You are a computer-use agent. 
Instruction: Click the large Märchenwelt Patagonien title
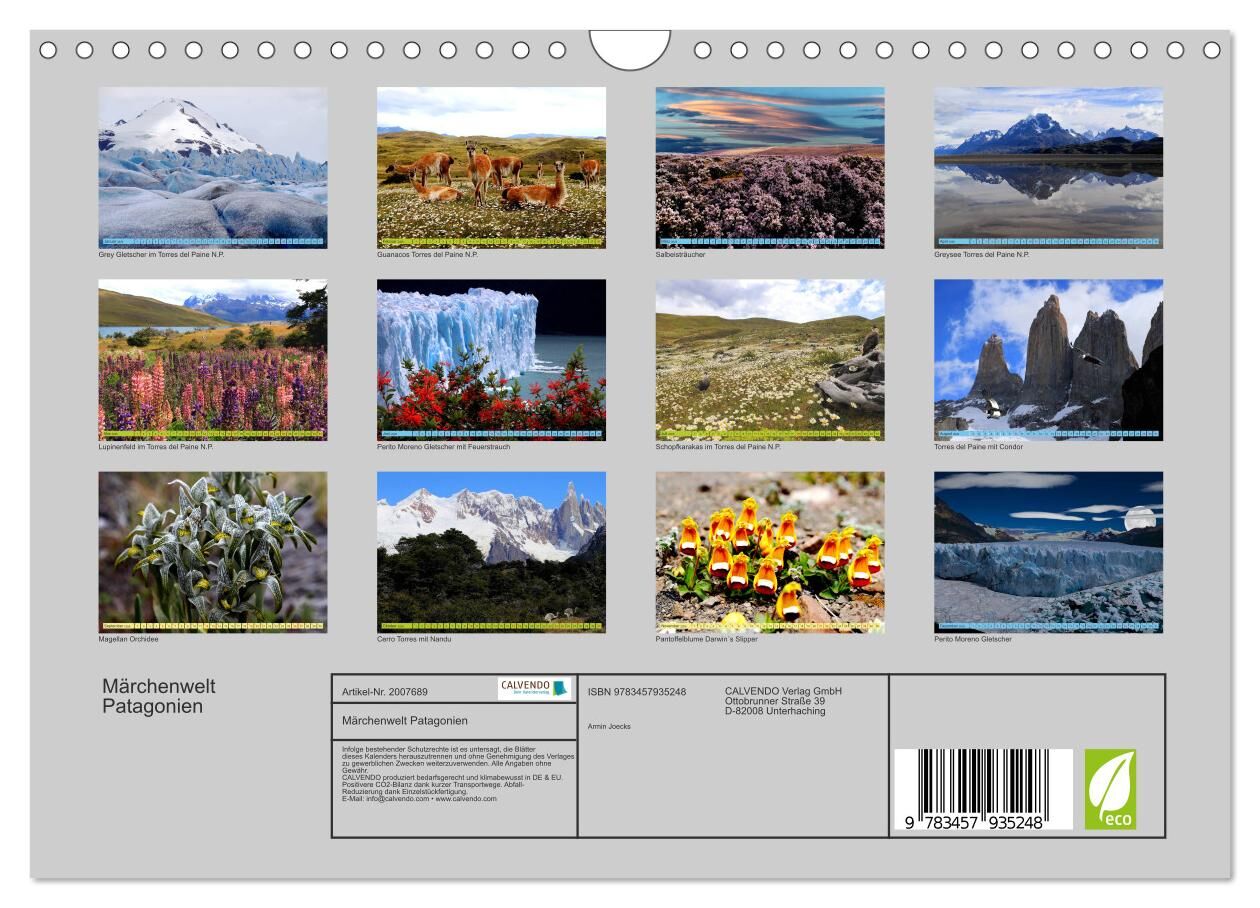coord(159,696)
